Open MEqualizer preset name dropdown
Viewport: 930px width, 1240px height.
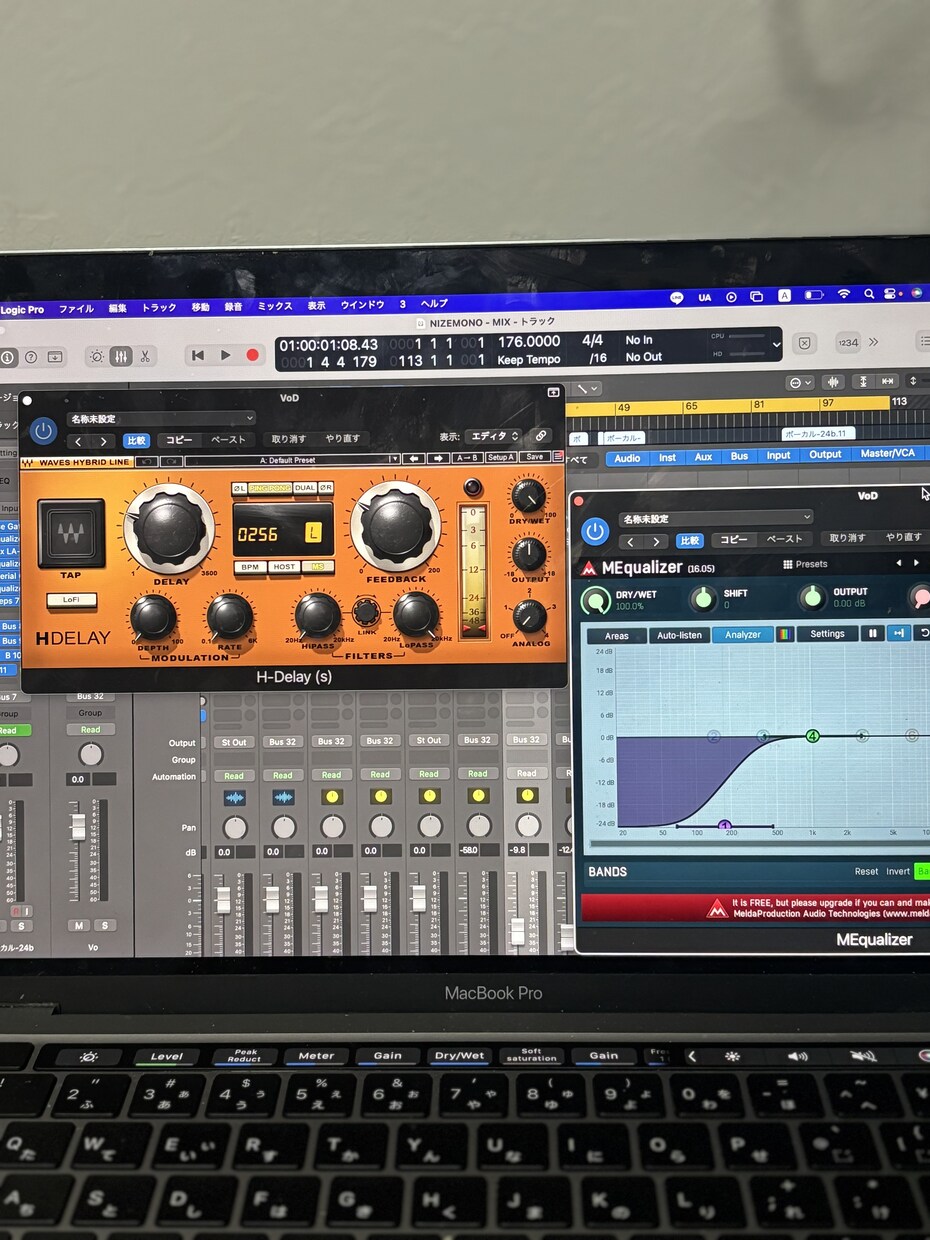(x=716, y=518)
